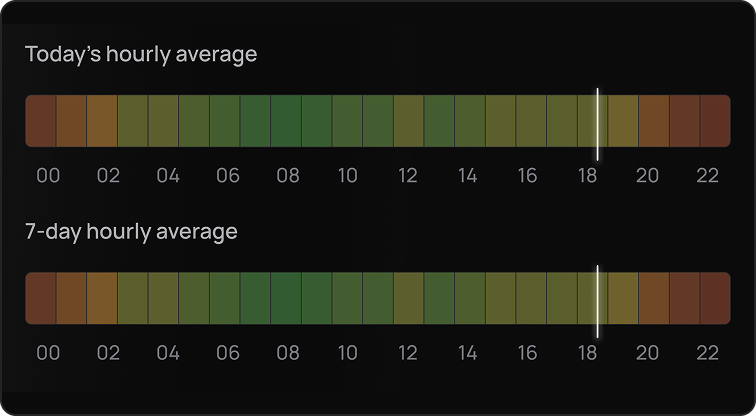Click the 10 axis label under 7-day bar

(x=348, y=353)
